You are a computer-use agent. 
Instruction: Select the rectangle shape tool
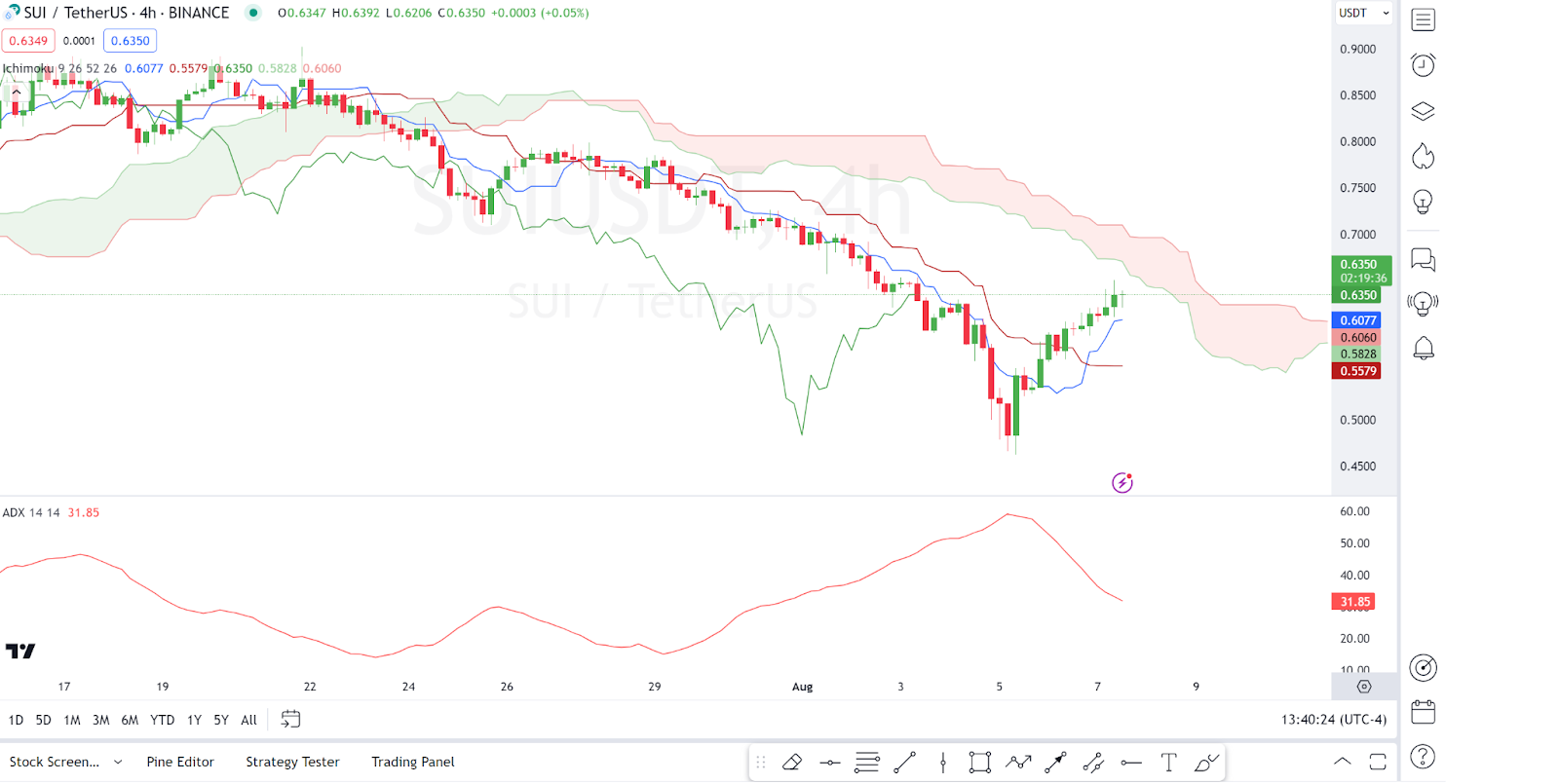pyautogui.click(x=980, y=763)
